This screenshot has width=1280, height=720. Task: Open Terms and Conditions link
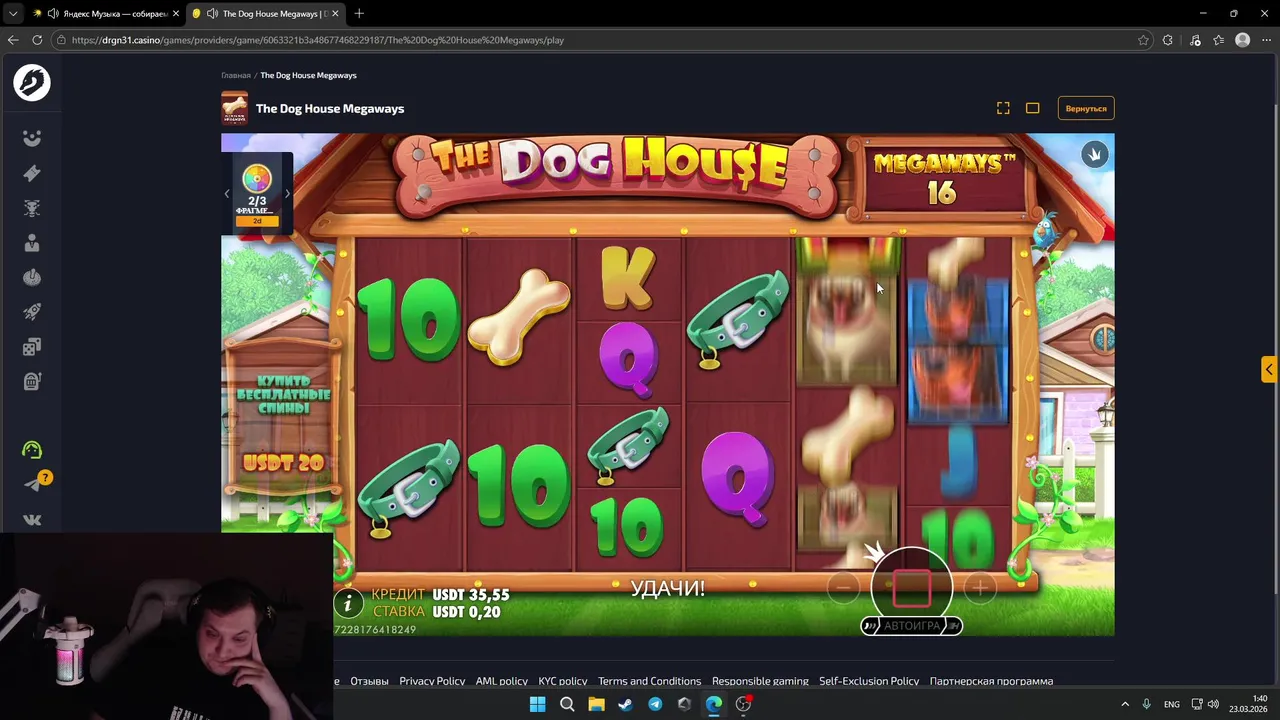(x=649, y=681)
